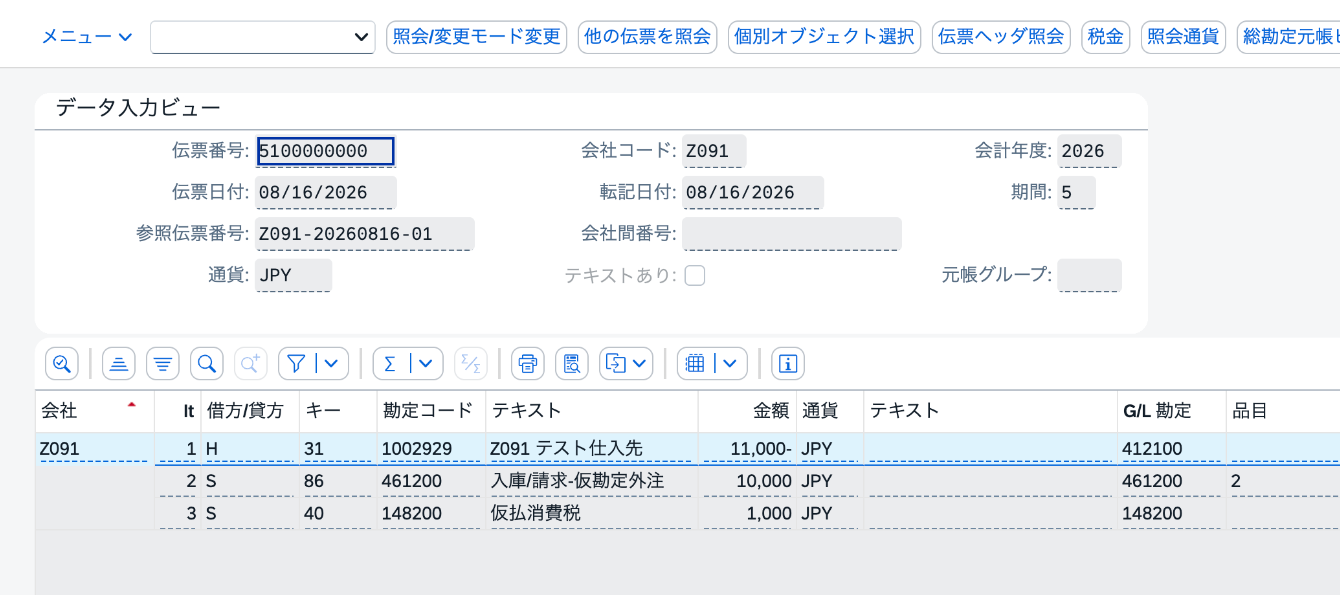Click the 借方/貸方 column header

250,411
